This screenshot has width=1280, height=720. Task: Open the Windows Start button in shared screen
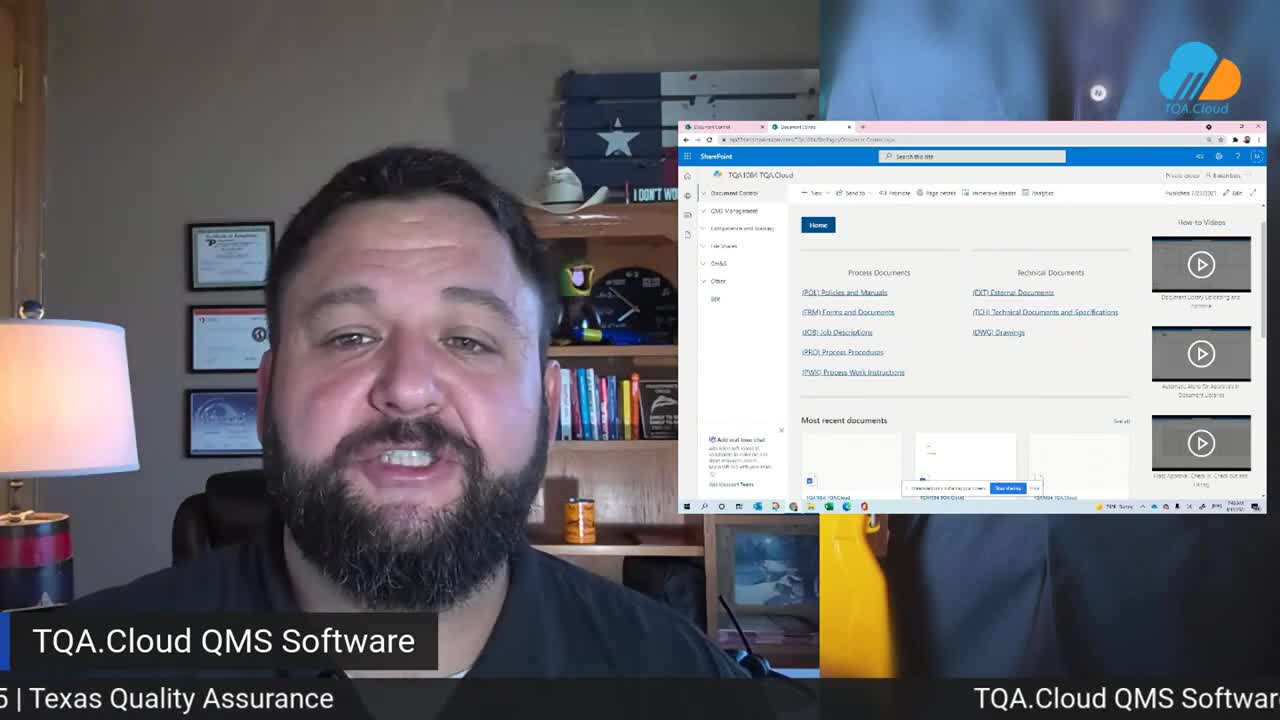pyautogui.click(x=686, y=507)
